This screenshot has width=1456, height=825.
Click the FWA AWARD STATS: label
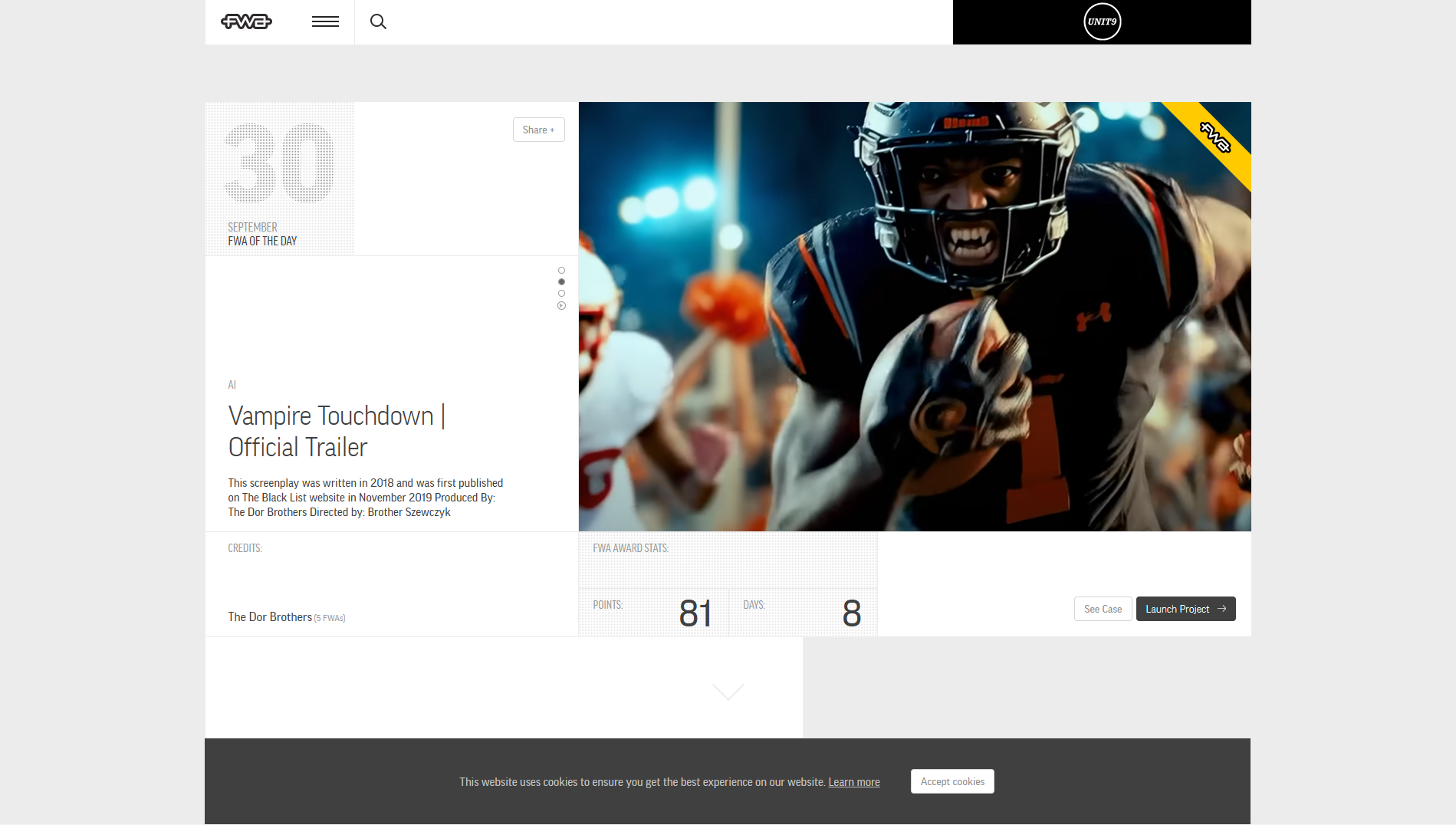630,548
